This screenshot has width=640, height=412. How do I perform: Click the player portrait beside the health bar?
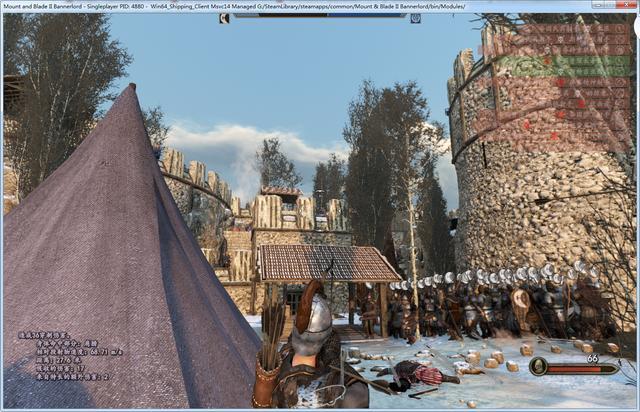tap(538, 366)
